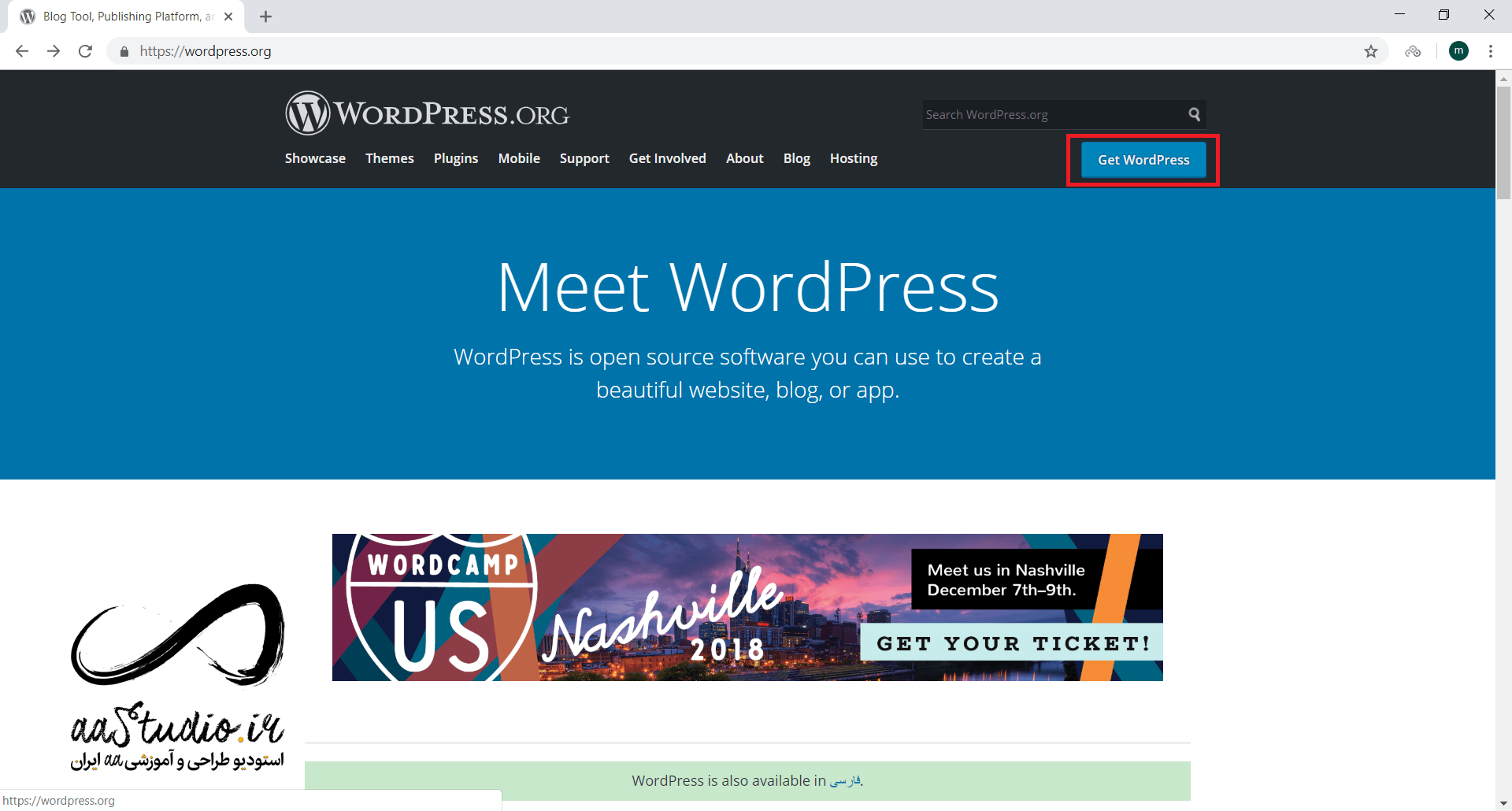
Task: Open the Themes menu item
Action: (x=390, y=158)
